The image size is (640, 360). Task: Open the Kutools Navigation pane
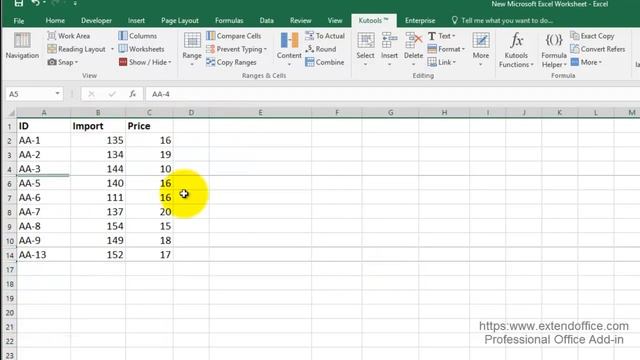22,46
